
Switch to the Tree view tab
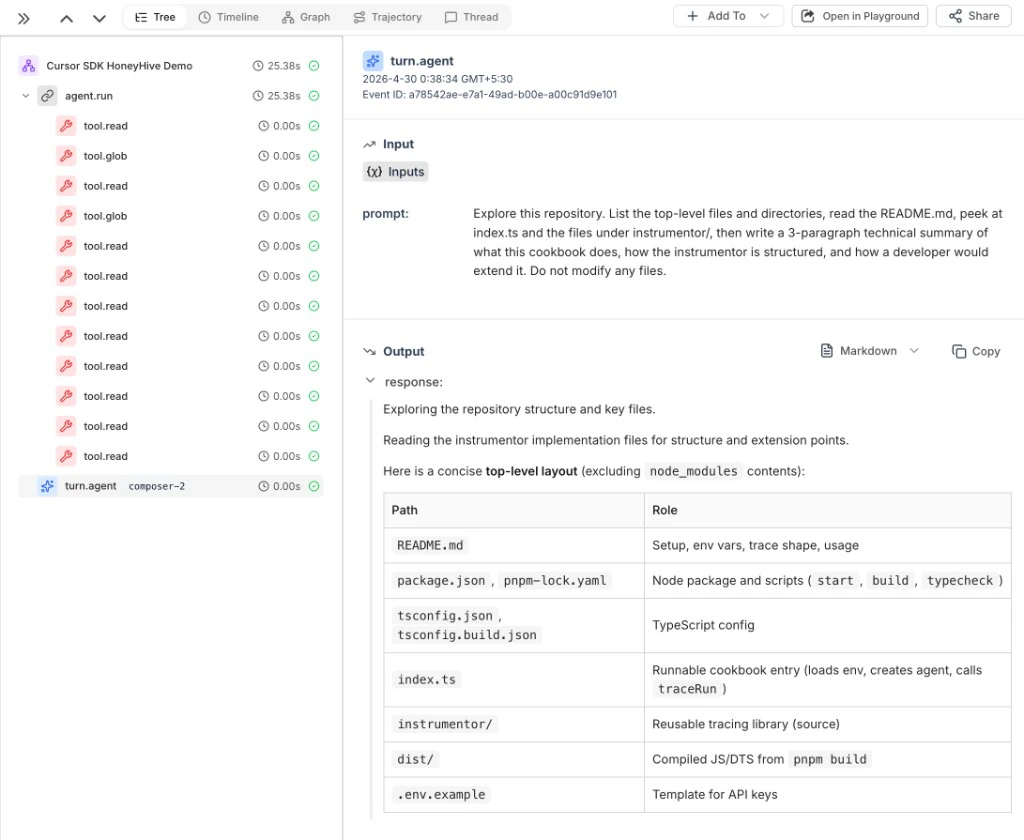(155, 17)
